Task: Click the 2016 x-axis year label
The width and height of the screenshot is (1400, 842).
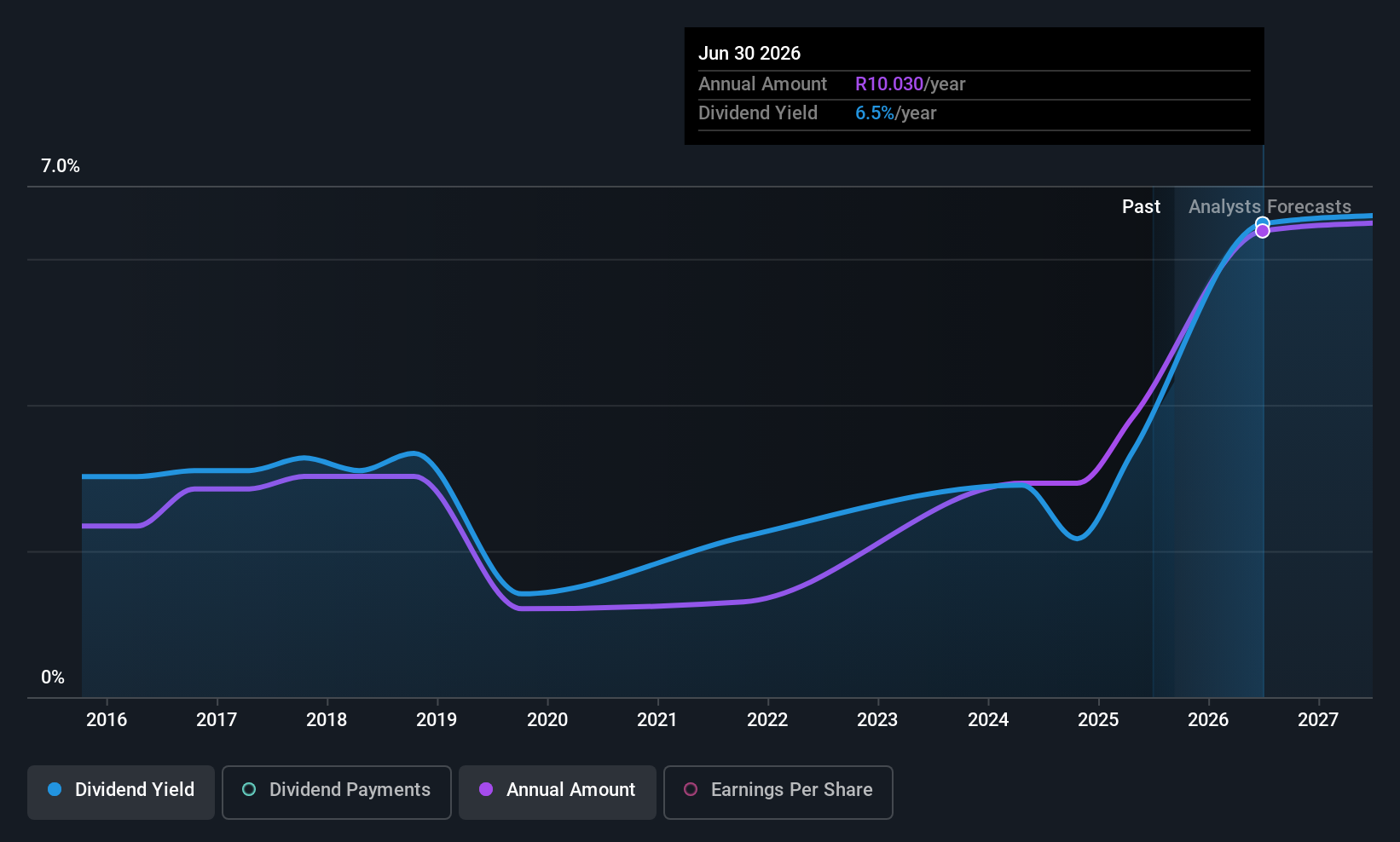Action: click(x=107, y=720)
